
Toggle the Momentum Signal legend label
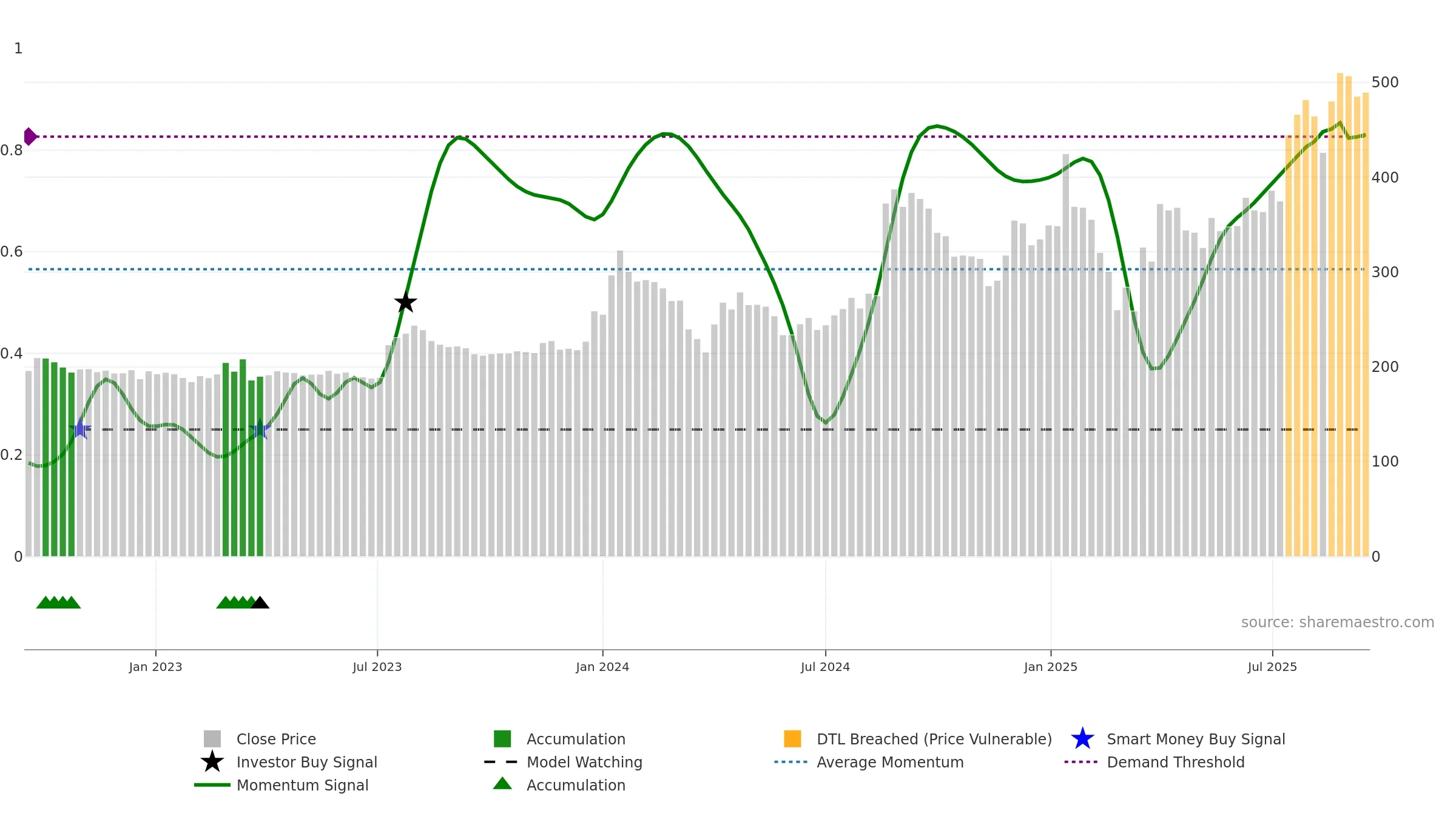coord(303,785)
